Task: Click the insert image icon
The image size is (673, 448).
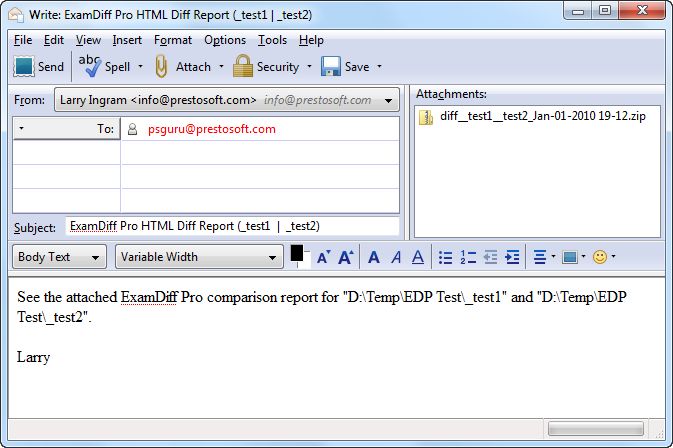Action: (570, 257)
